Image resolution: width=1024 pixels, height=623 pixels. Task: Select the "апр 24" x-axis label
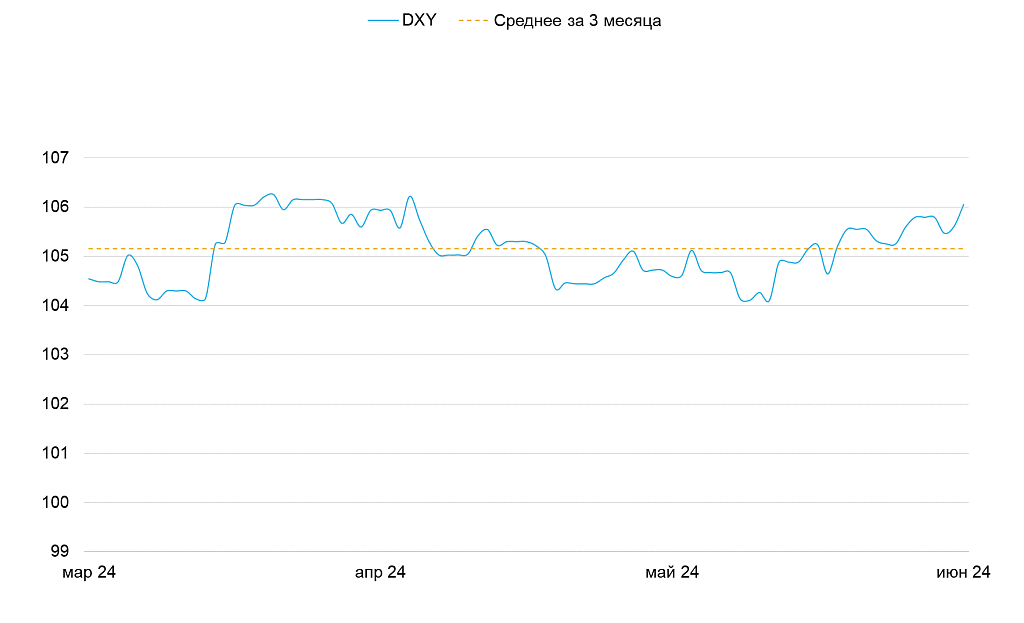381,573
